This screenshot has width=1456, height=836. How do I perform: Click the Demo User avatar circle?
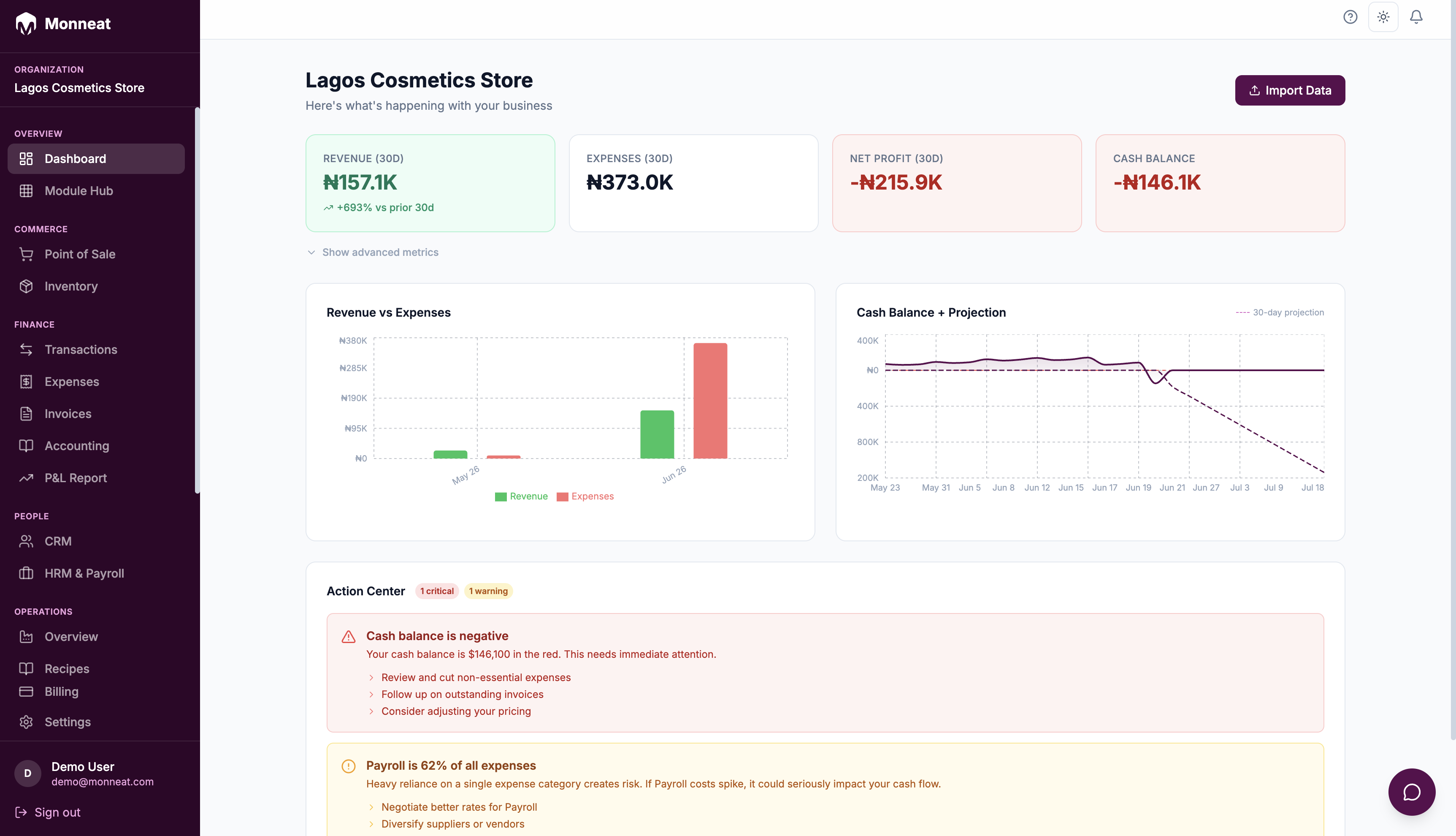click(27, 774)
